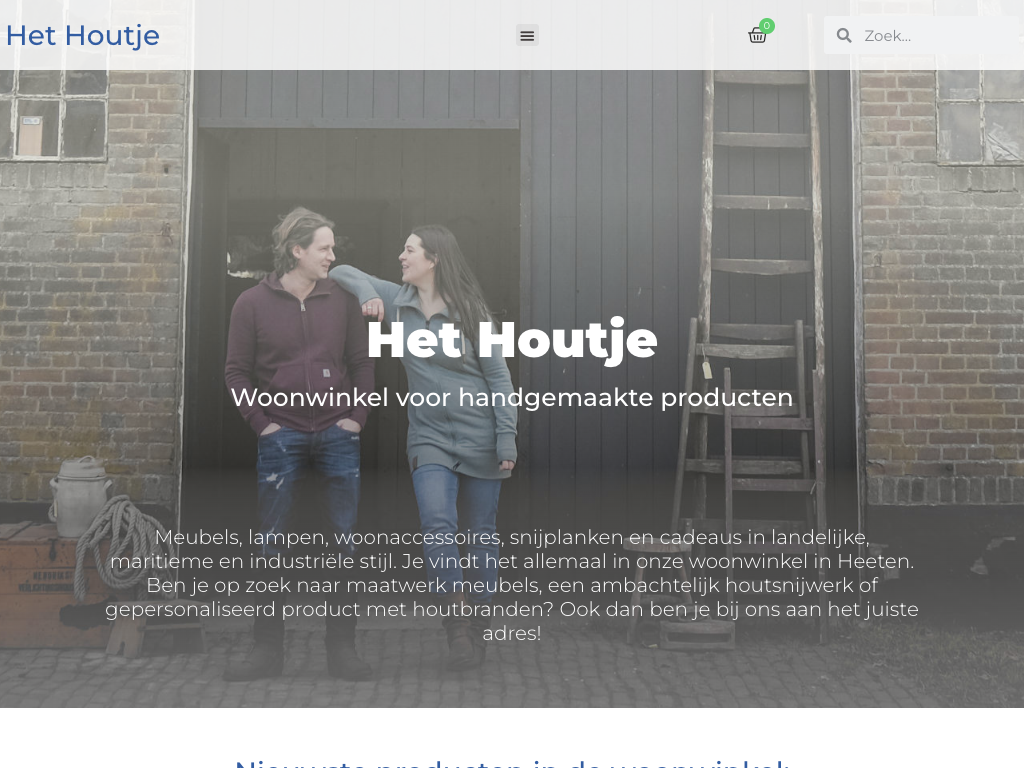
Task: Click the magnifying glass search icon
Action: point(844,35)
